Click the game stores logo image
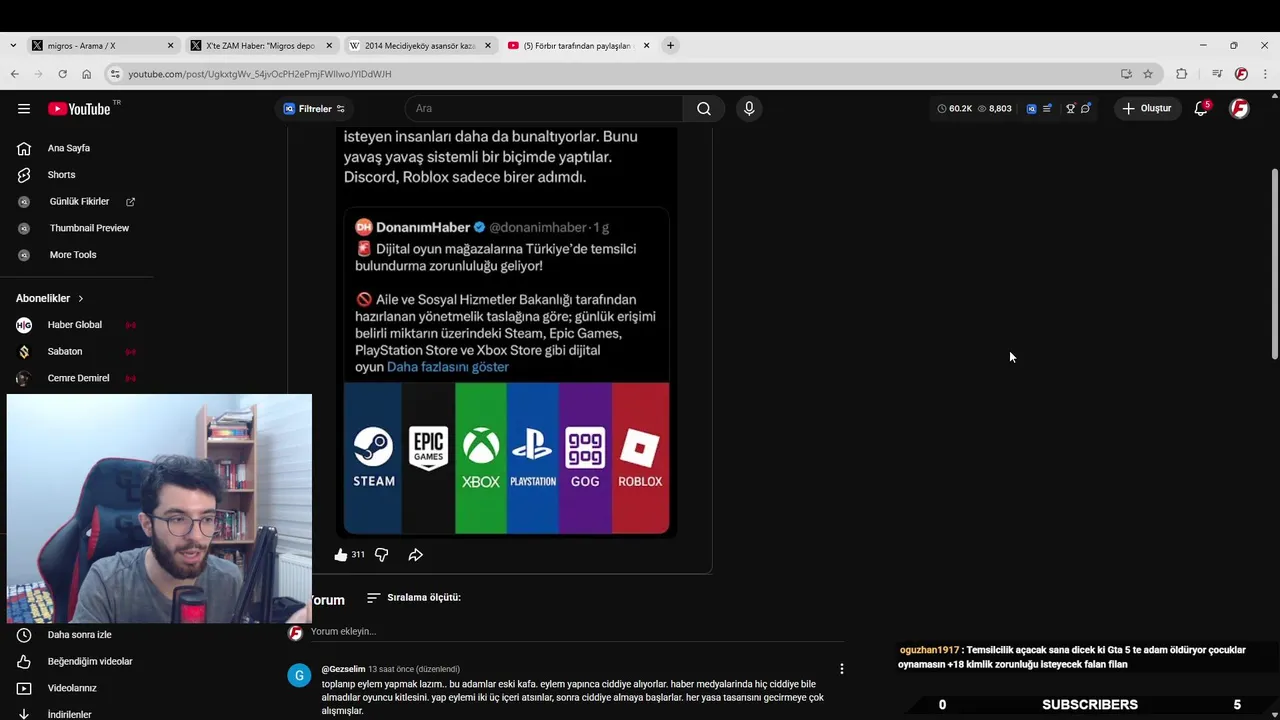The height and width of the screenshot is (720, 1280). (507, 458)
